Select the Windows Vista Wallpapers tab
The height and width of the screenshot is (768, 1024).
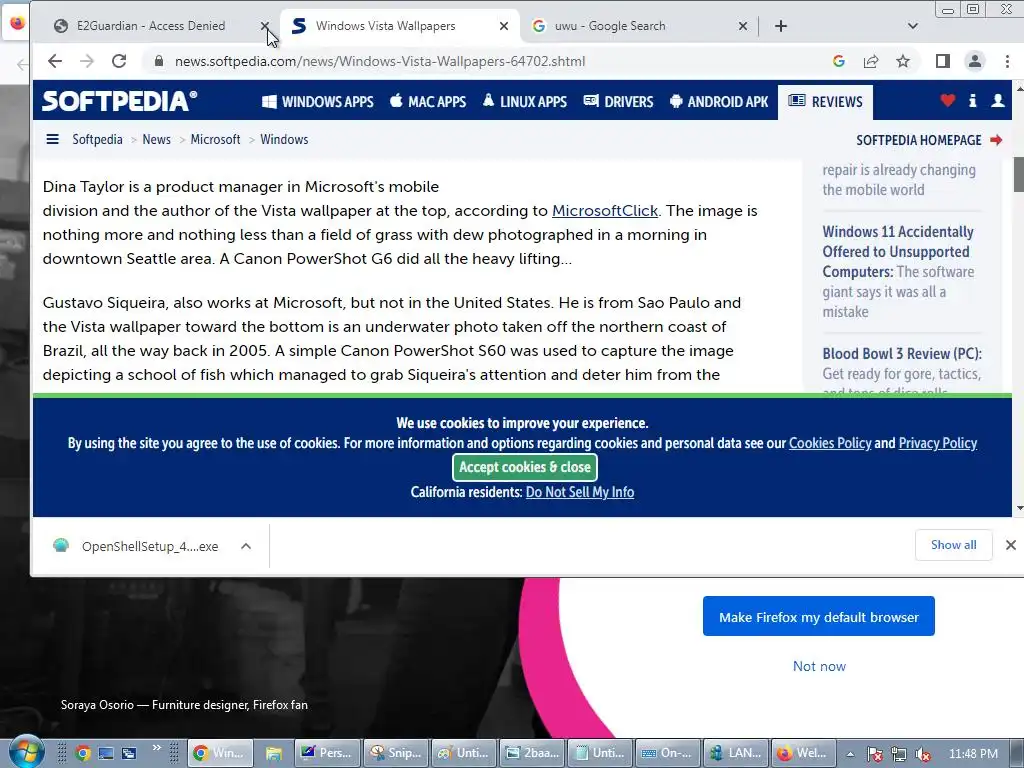click(385, 26)
